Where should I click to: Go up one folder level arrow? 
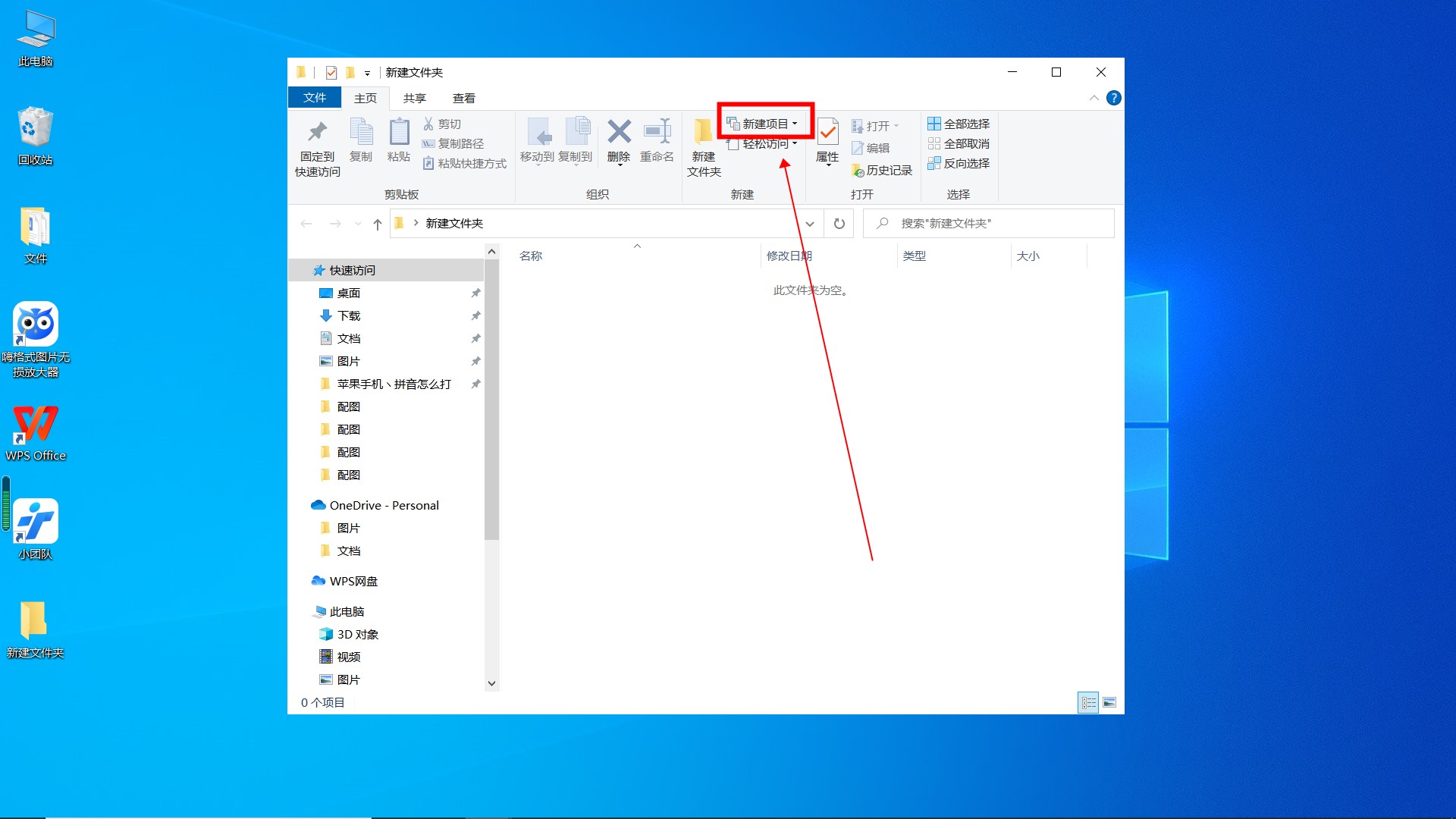point(377,224)
